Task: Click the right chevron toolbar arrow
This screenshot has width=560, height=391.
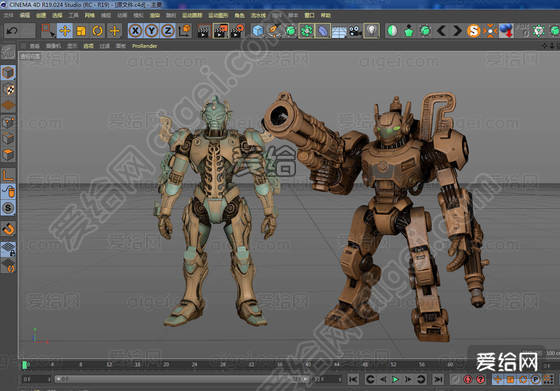Action: pos(457,31)
